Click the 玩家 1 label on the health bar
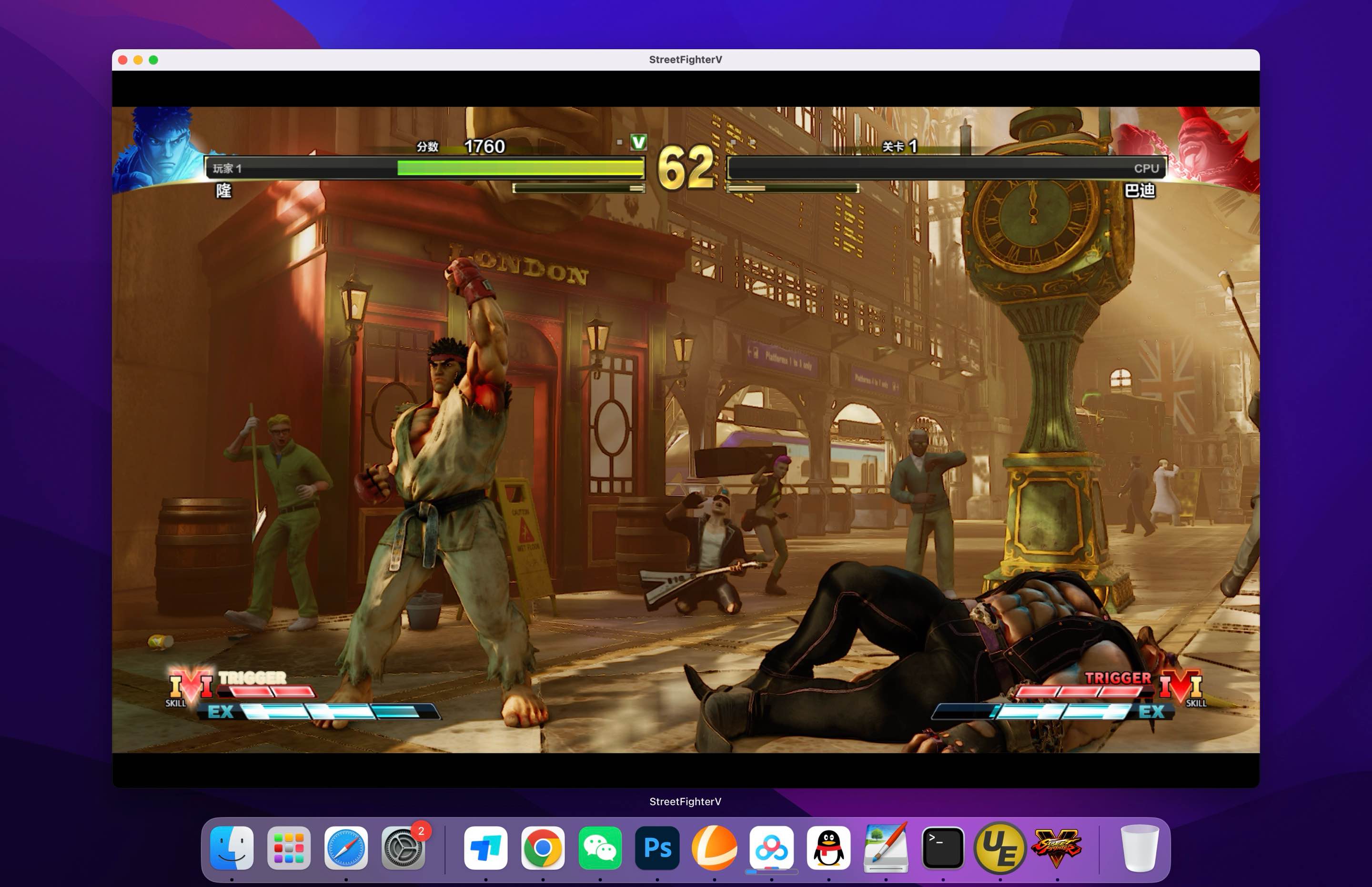Screen dimensions: 1372x887 click(227, 168)
